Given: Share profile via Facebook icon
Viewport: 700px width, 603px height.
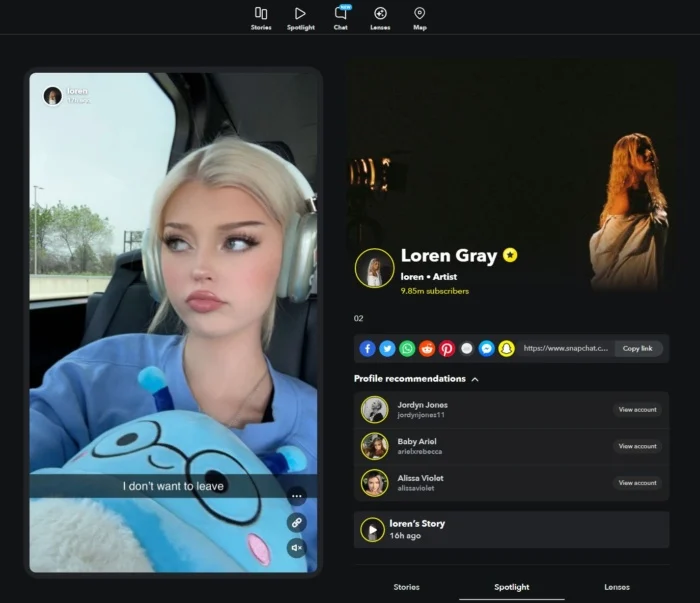Looking at the screenshot, I should [x=367, y=348].
